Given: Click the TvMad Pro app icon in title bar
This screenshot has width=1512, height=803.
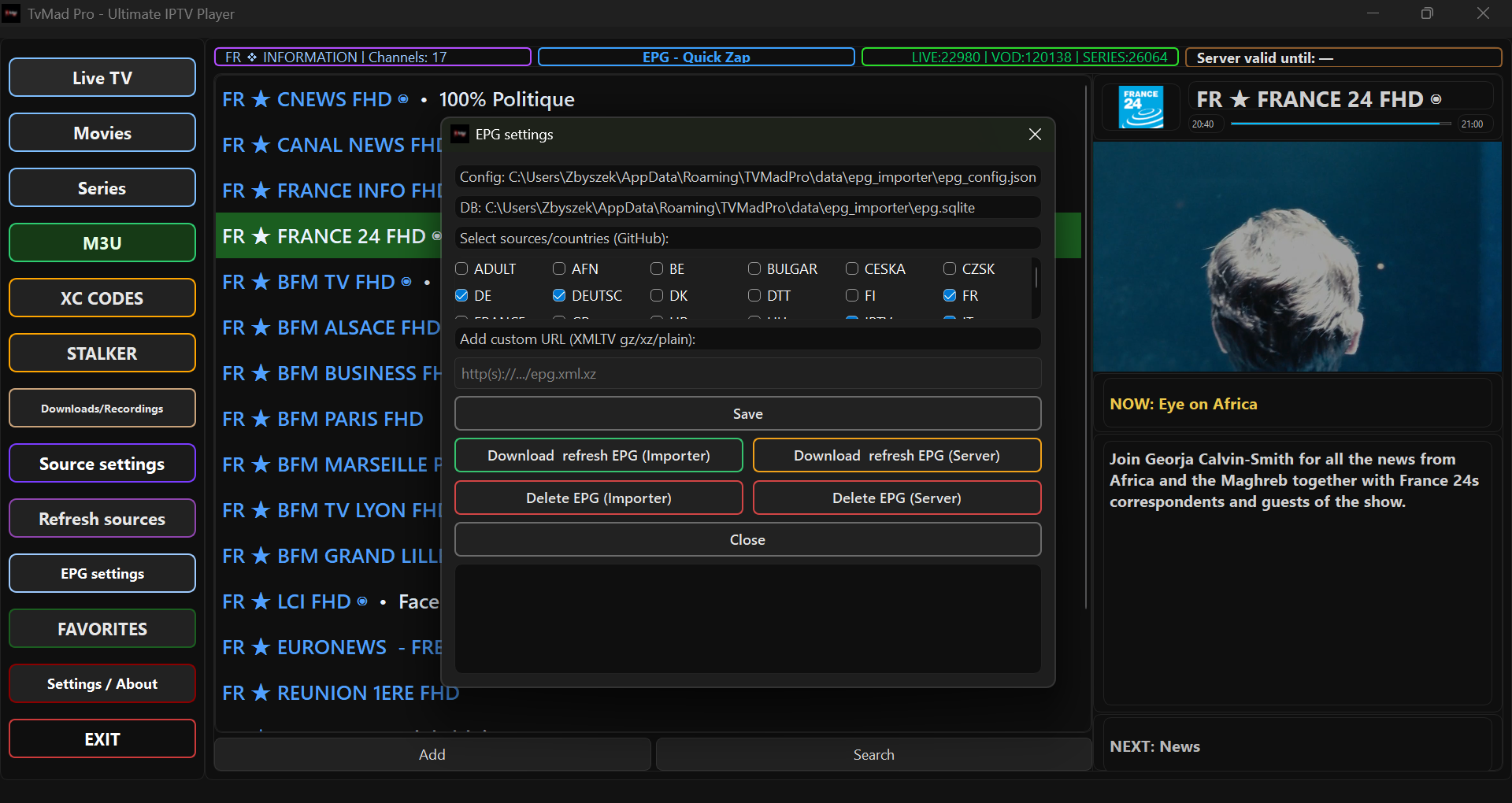Looking at the screenshot, I should click(x=12, y=13).
